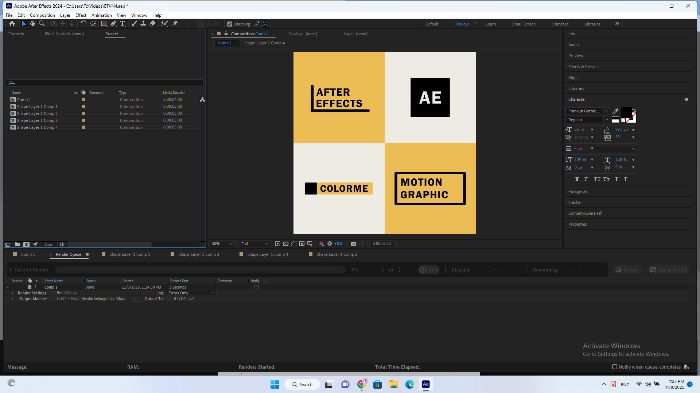
Task: Expand Render Settings row
Action: coord(12,293)
